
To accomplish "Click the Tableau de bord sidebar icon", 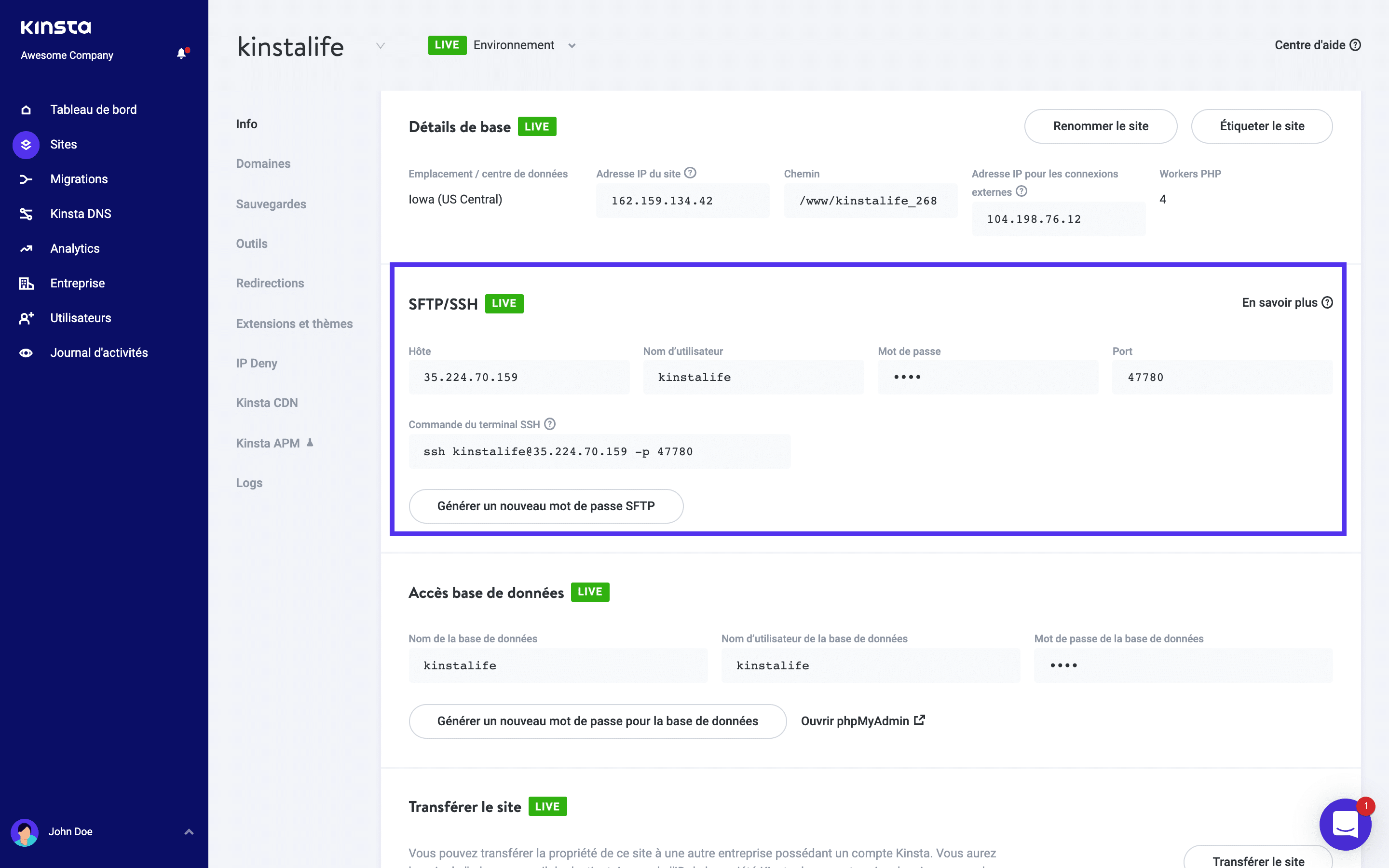I will [x=27, y=109].
